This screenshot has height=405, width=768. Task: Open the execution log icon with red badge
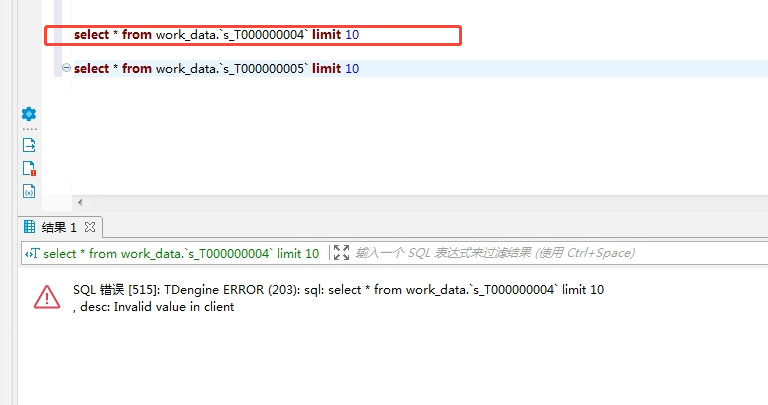point(29,168)
